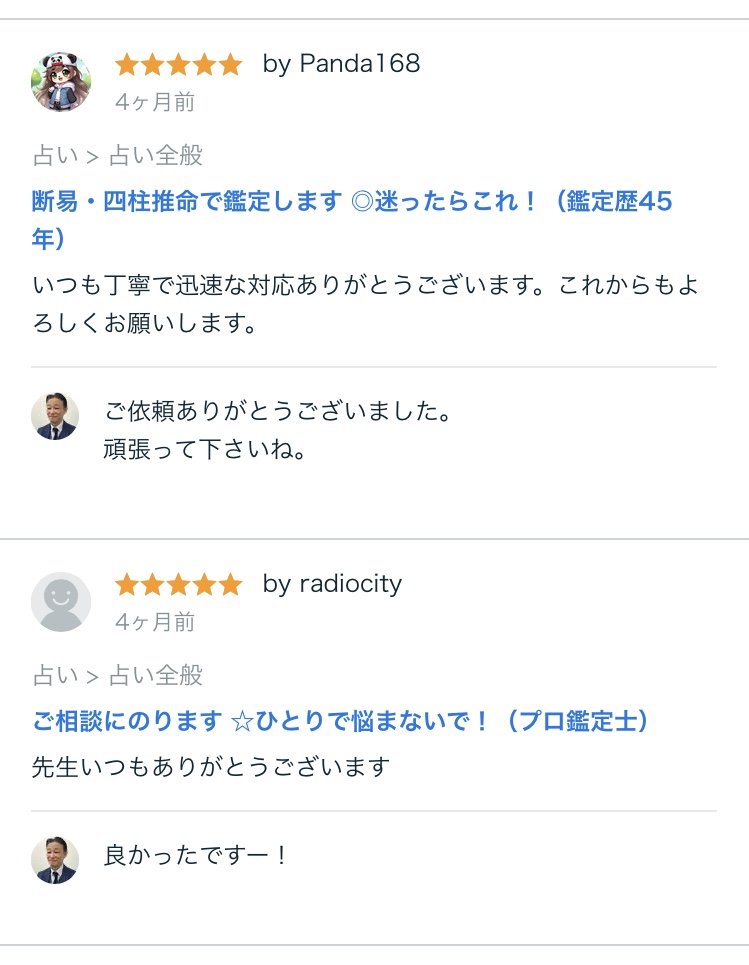The width and height of the screenshot is (749, 965).
Task: Click the 4ヶ月前 timestamp under radiocity
Action: 155,622
